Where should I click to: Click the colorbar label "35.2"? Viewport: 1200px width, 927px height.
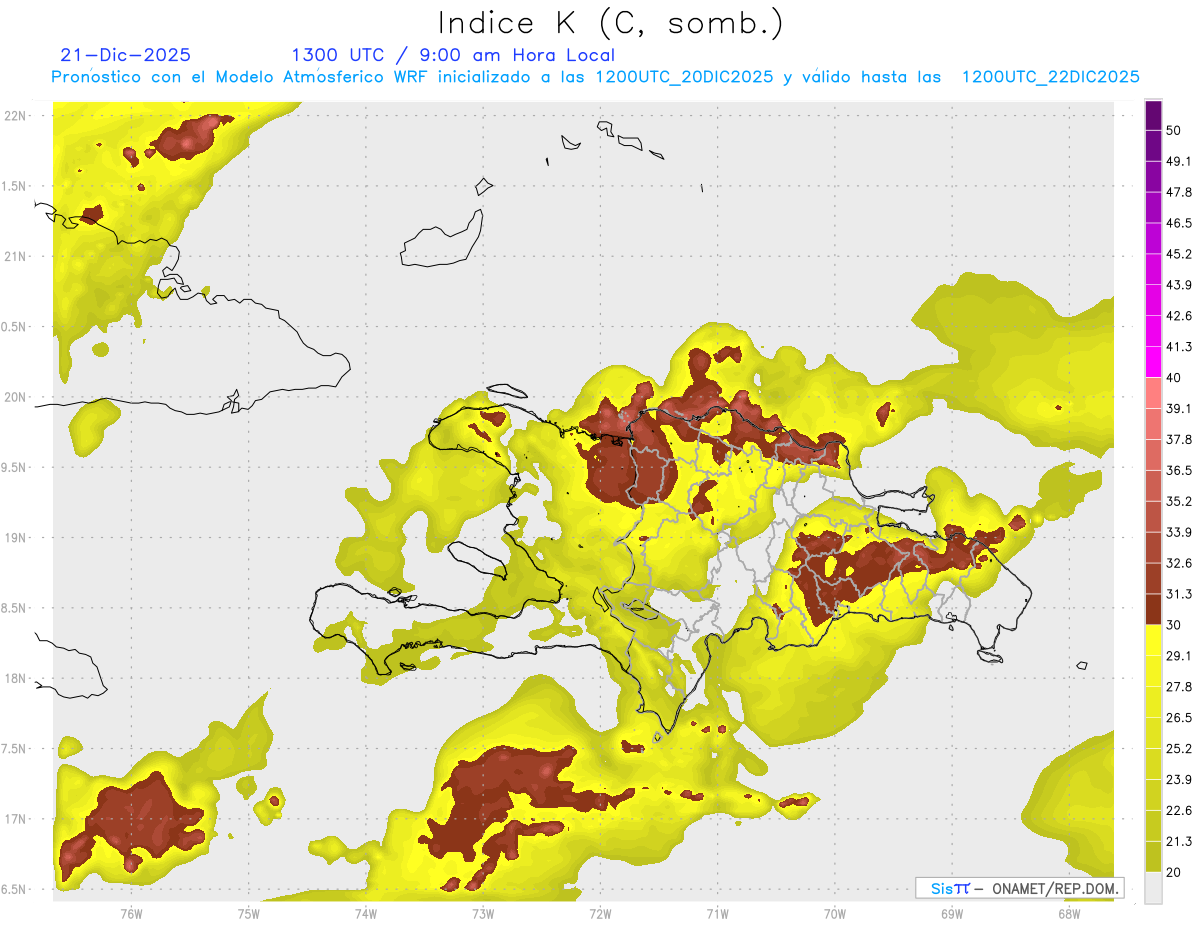point(1179,501)
